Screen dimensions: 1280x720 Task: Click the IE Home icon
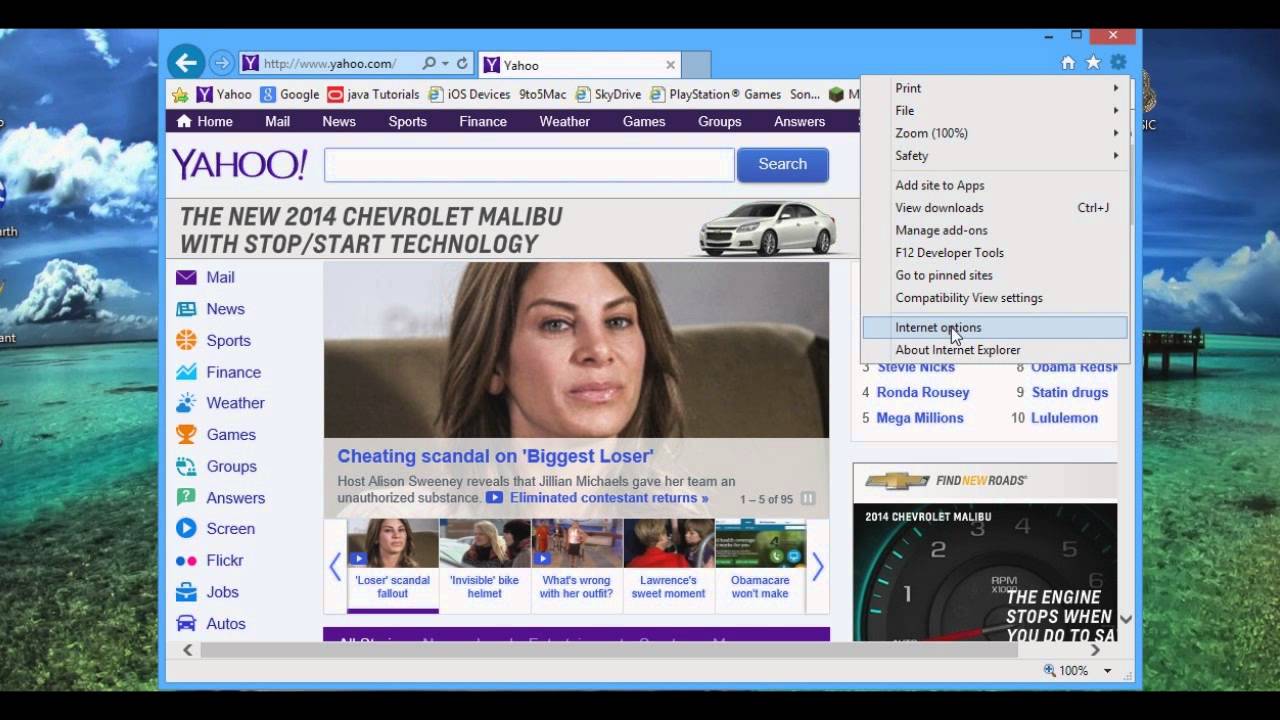pos(1068,63)
